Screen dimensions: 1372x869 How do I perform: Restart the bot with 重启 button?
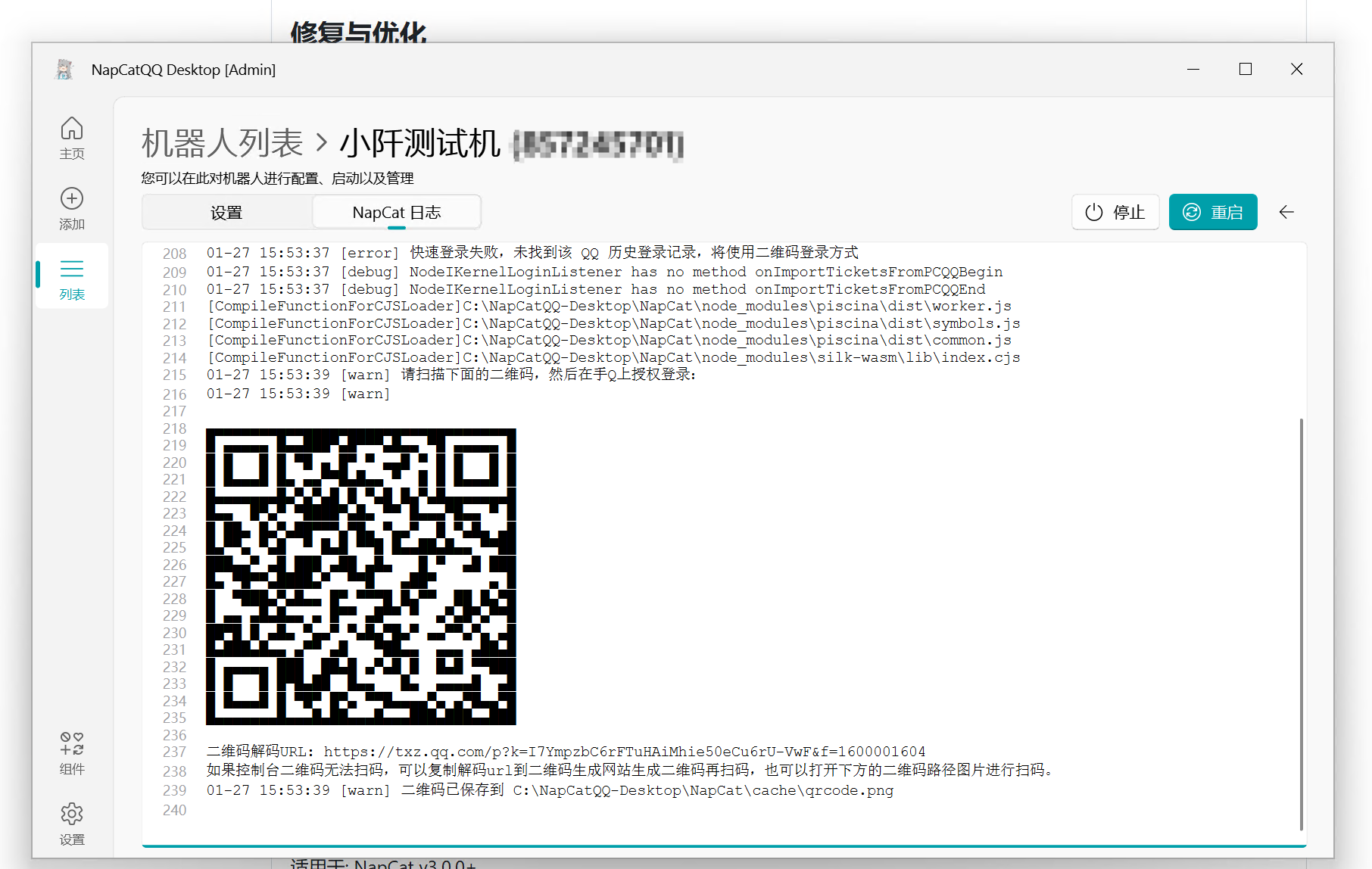1213,212
